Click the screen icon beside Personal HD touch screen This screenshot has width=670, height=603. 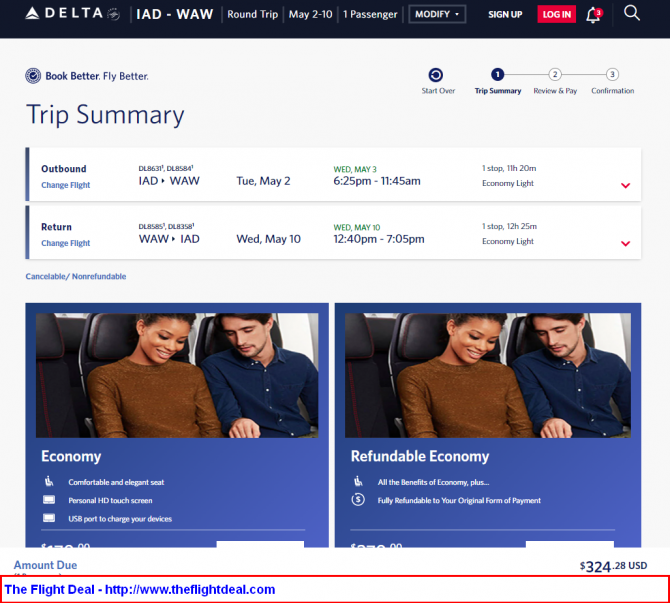pos(49,500)
